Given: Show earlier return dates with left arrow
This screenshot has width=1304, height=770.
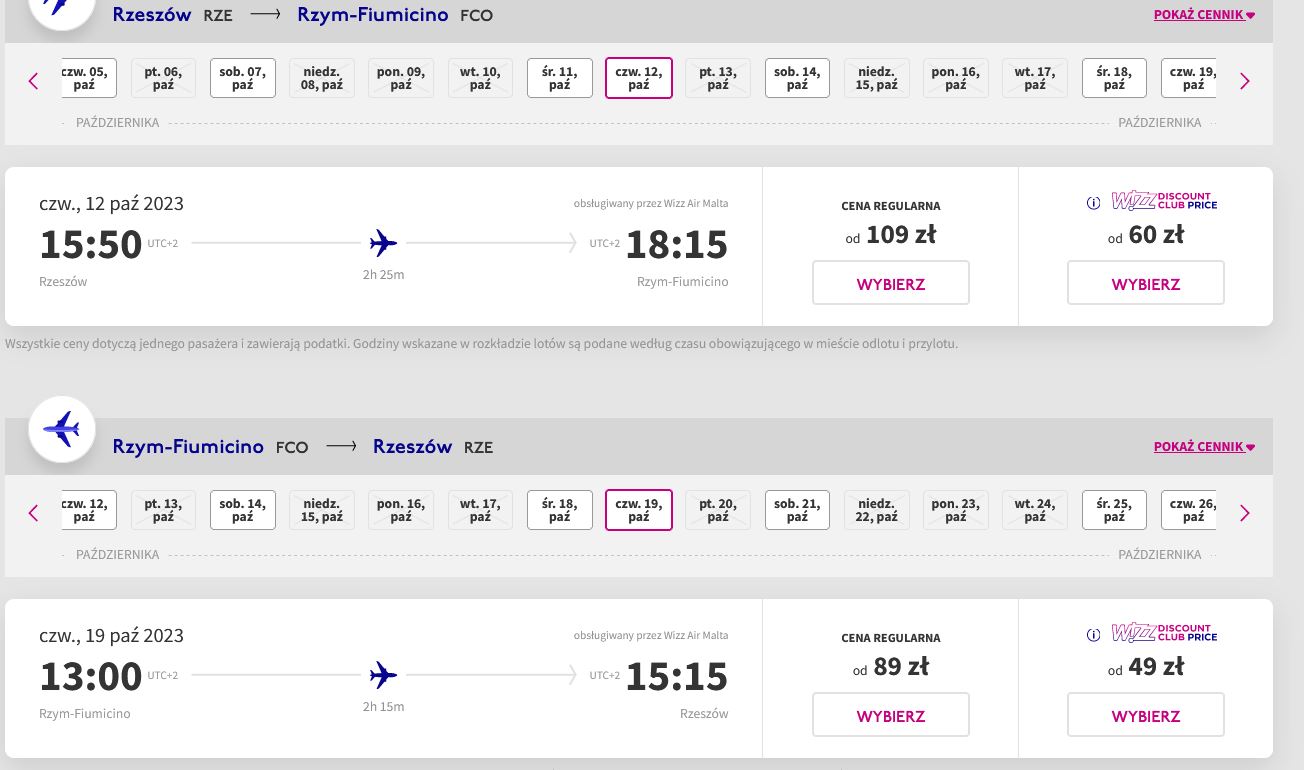Looking at the screenshot, I should click(33, 513).
